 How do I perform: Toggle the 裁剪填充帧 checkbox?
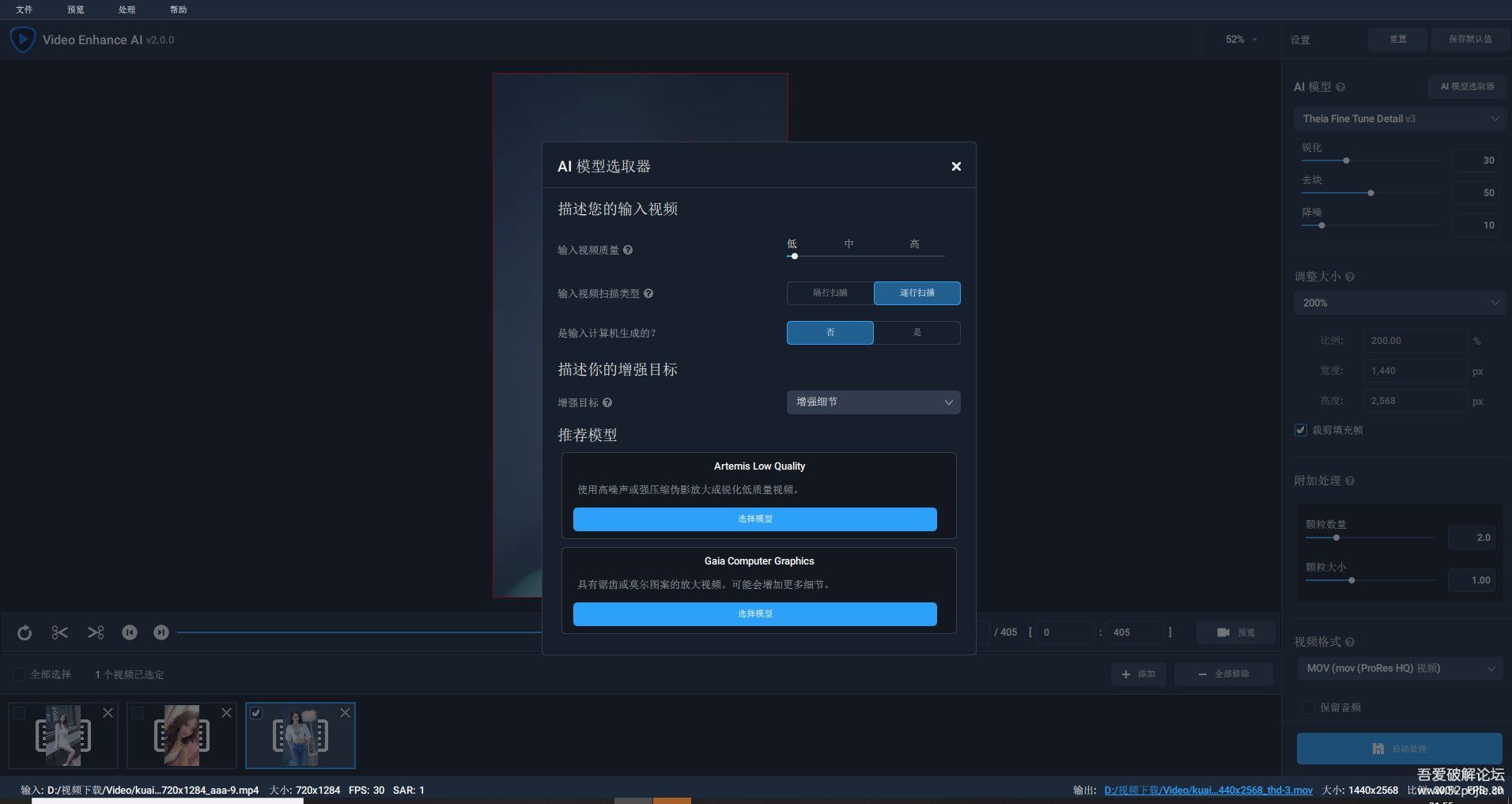[x=1301, y=430]
